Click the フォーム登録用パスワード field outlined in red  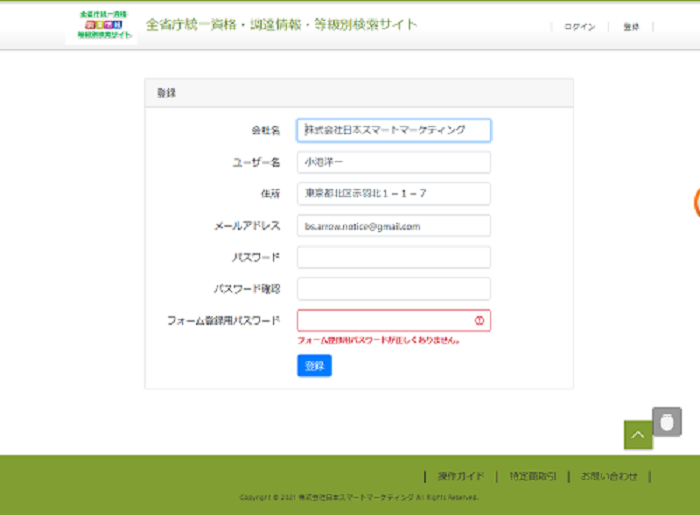click(x=385, y=321)
